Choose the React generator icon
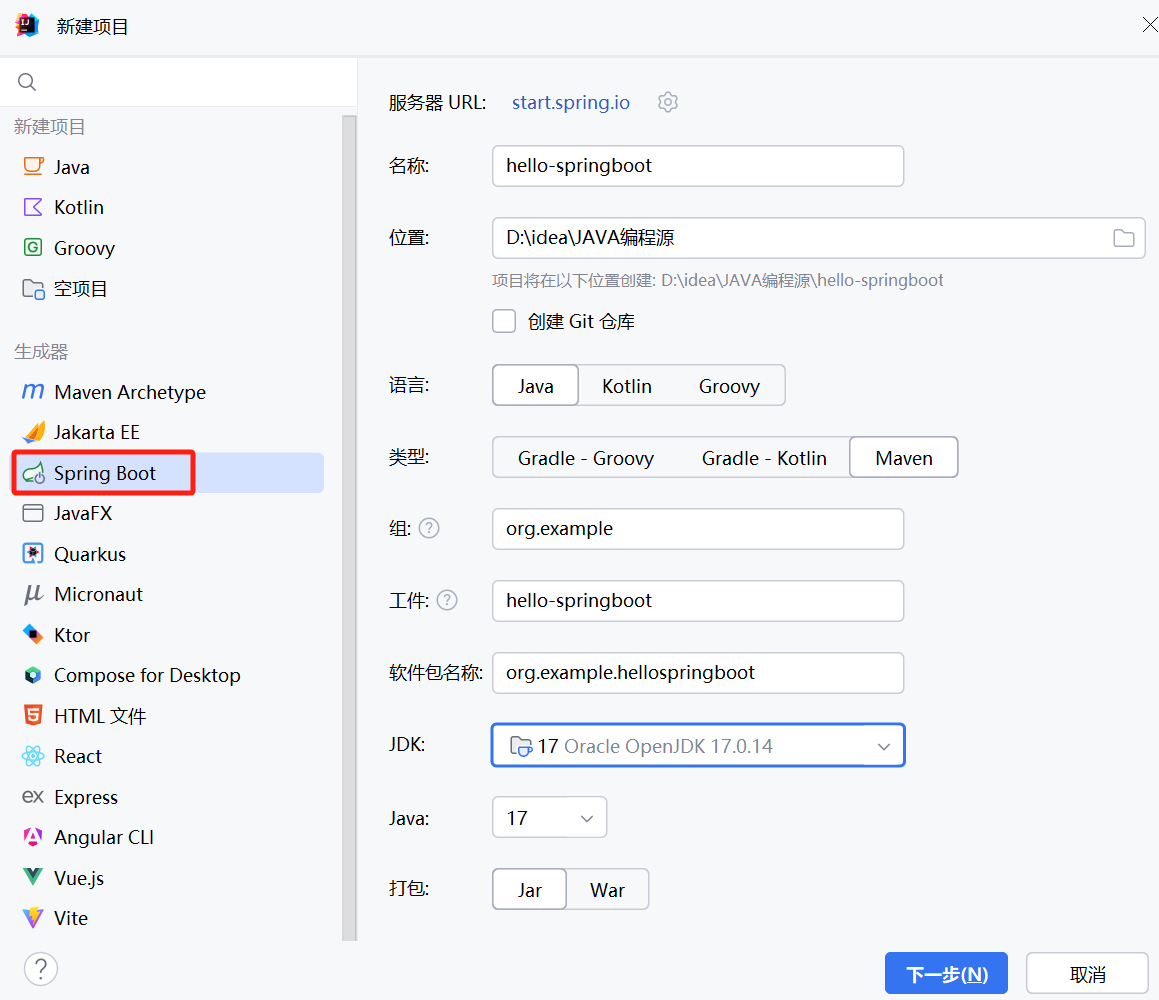1159x1000 pixels. point(34,756)
